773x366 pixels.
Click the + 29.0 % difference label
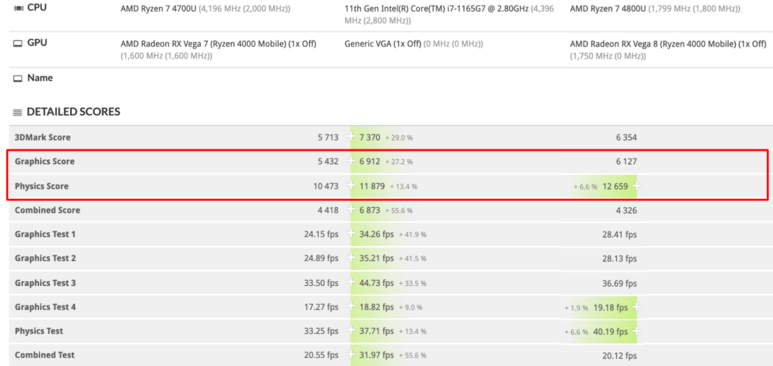399,138
